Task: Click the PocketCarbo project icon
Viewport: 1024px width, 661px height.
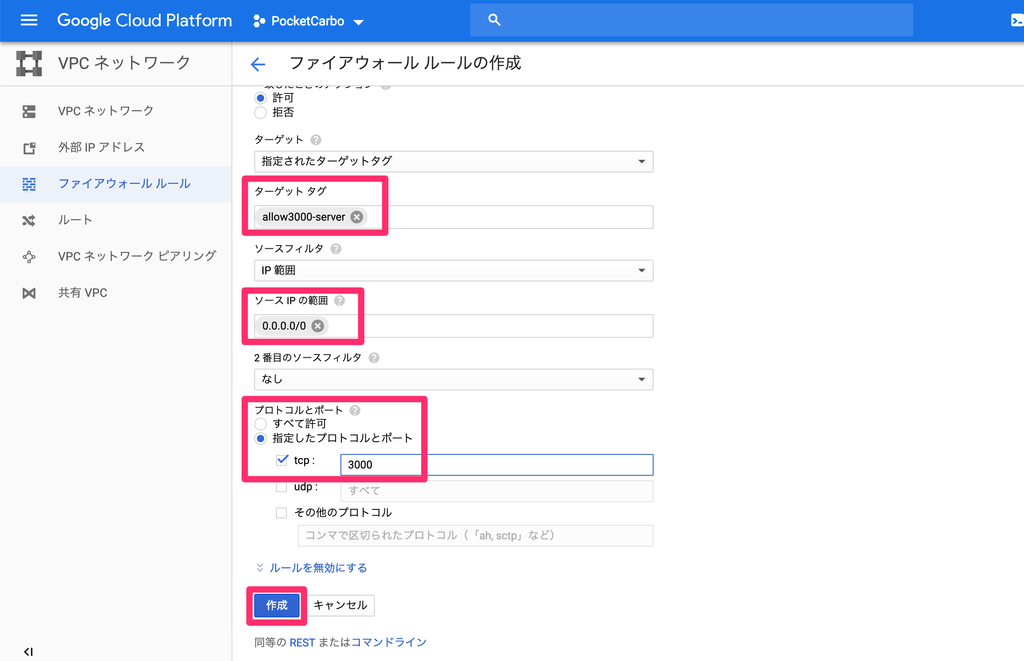Action: pos(259,21)
